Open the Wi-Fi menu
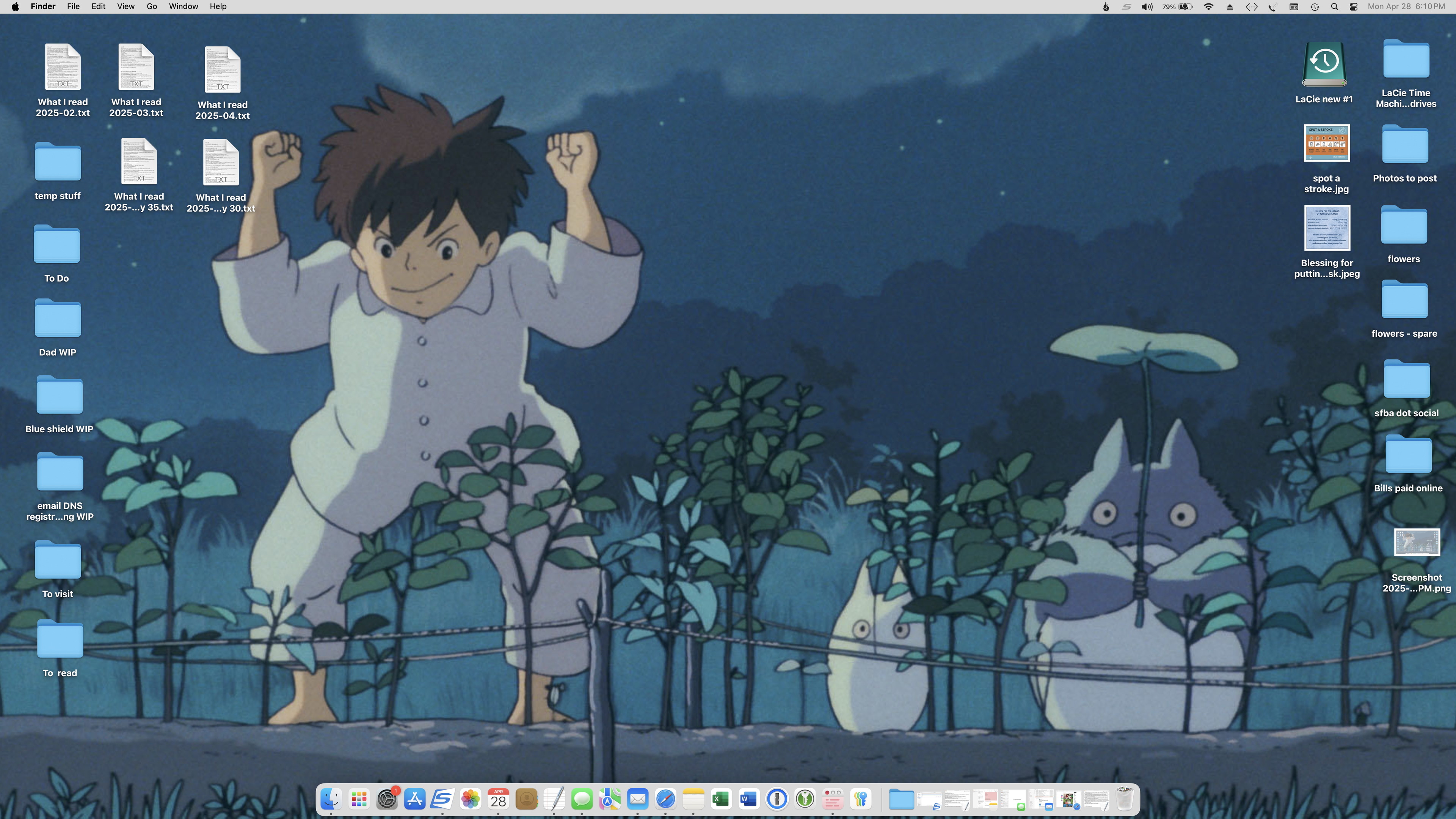The image size is (1456, 819). click(1208, 7)
